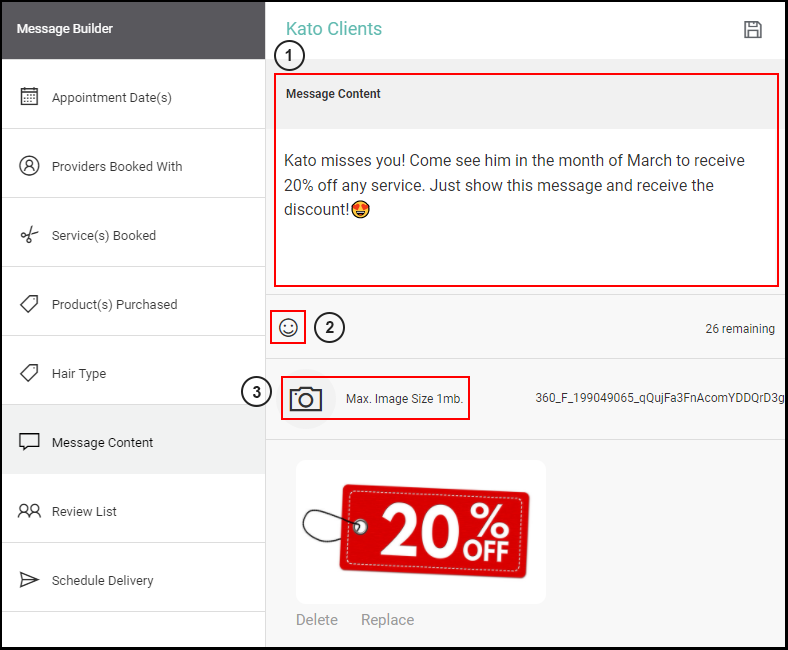Delete the attached 20% off image
Image resolution: width=788 pixels, height=650 pixels.
[x=317, y=619]
